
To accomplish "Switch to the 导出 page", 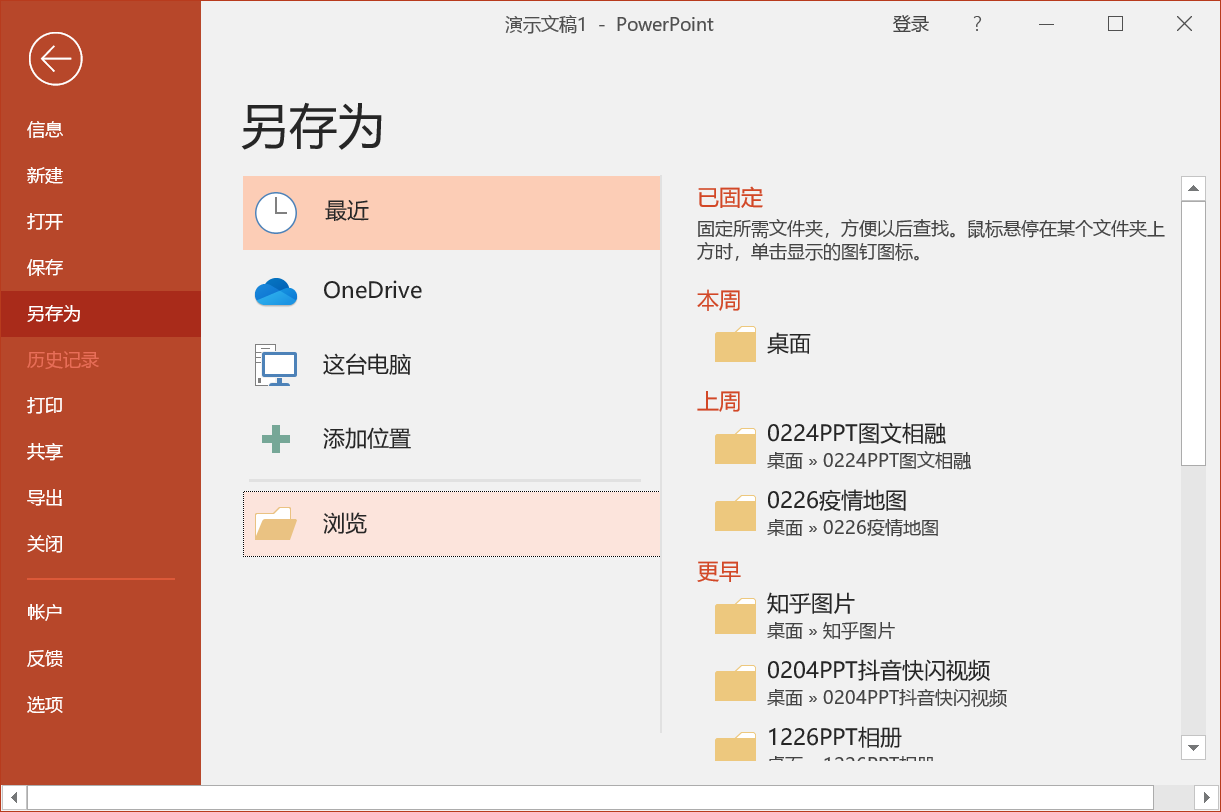I will [x=45, y=497].
